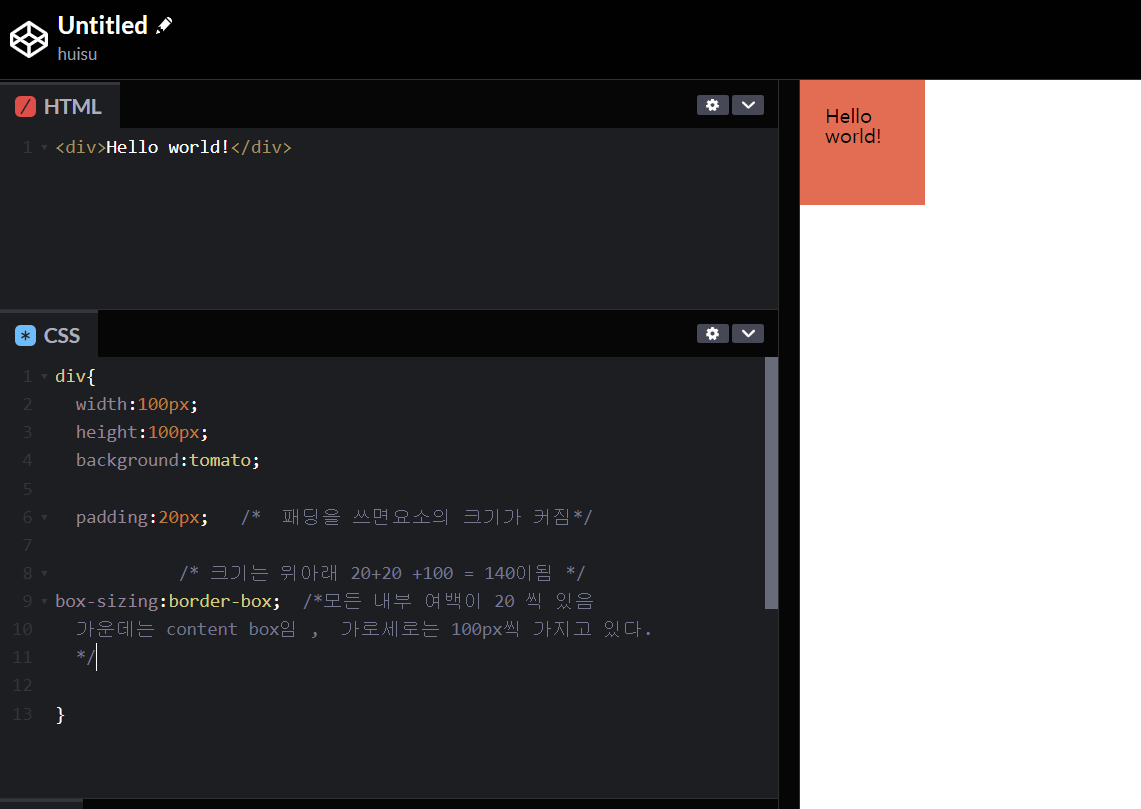Click the red HTML slash icon

[25, 106]
